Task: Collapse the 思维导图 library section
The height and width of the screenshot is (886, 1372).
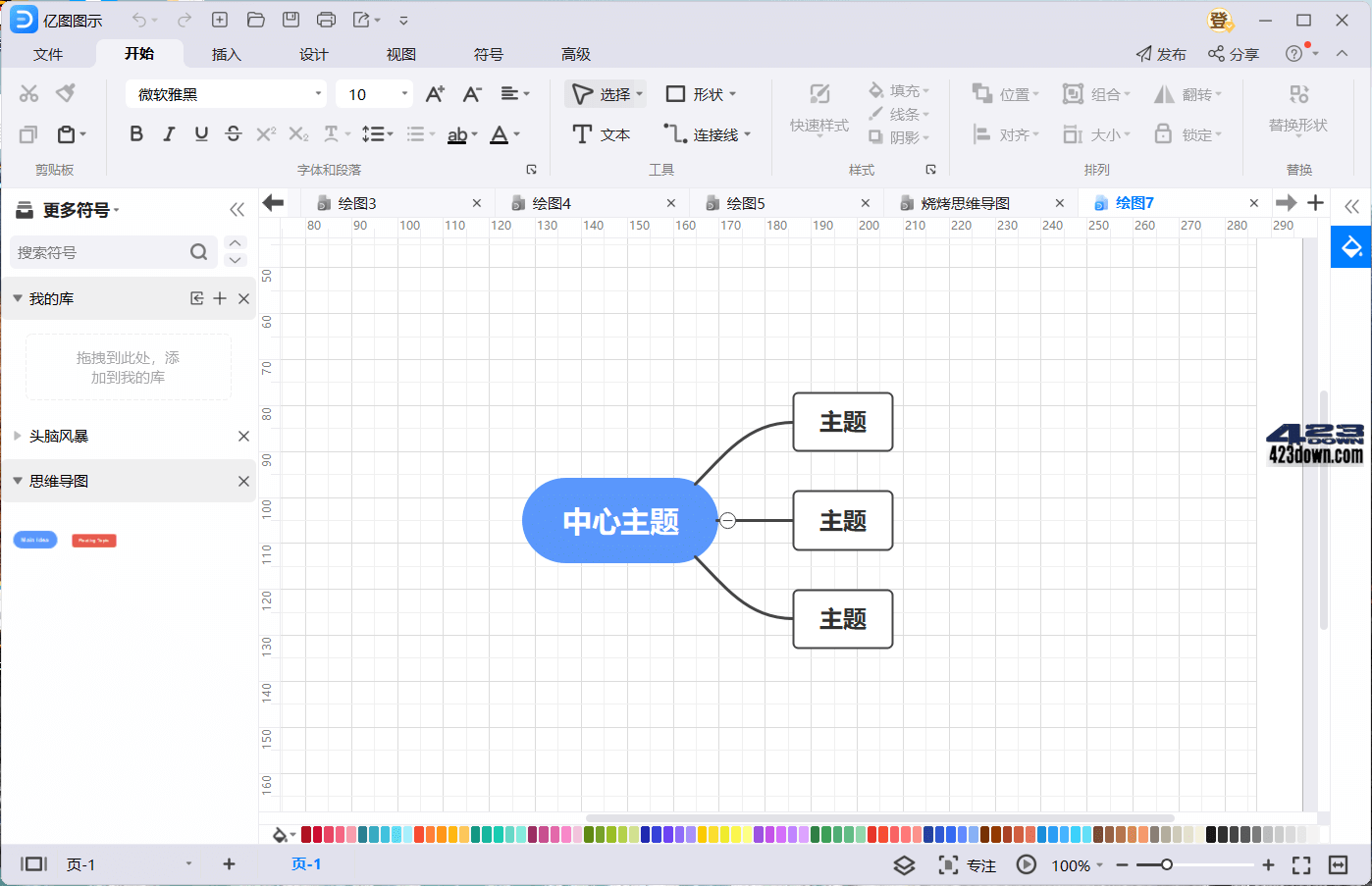Action: coord(18,481)
